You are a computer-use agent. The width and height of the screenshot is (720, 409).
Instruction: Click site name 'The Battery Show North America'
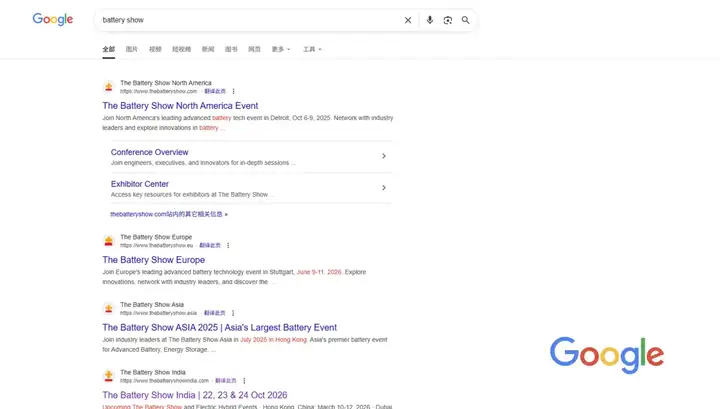tap(166, 83)
